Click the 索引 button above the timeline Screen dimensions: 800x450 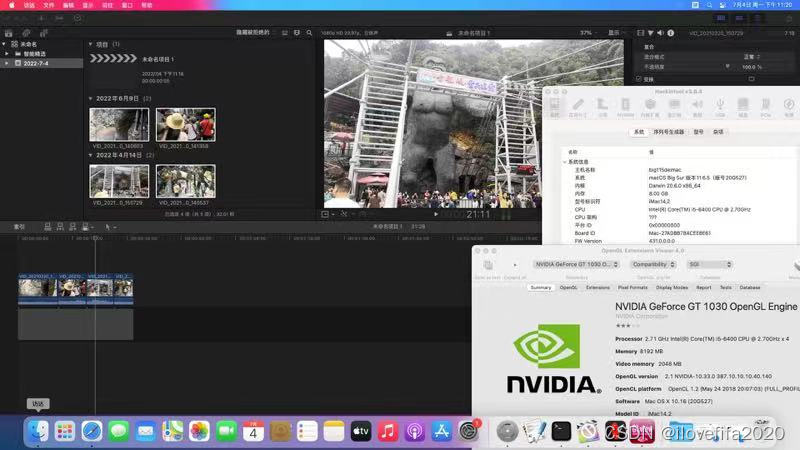click(19, 227)
